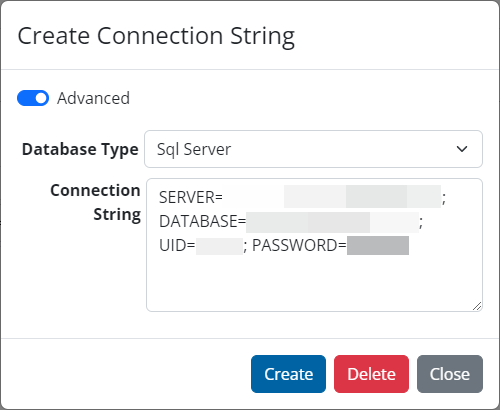This screenshot has height=410, width=500.
Task: Click the 'SERVER=' text in textarea
Action: tap(191, 197)
